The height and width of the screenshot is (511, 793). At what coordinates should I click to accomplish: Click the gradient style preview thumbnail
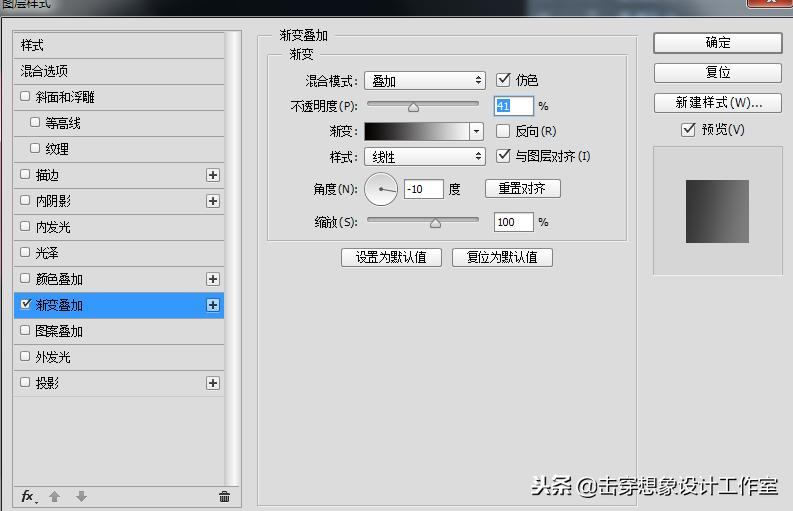[x=717, y=211]
